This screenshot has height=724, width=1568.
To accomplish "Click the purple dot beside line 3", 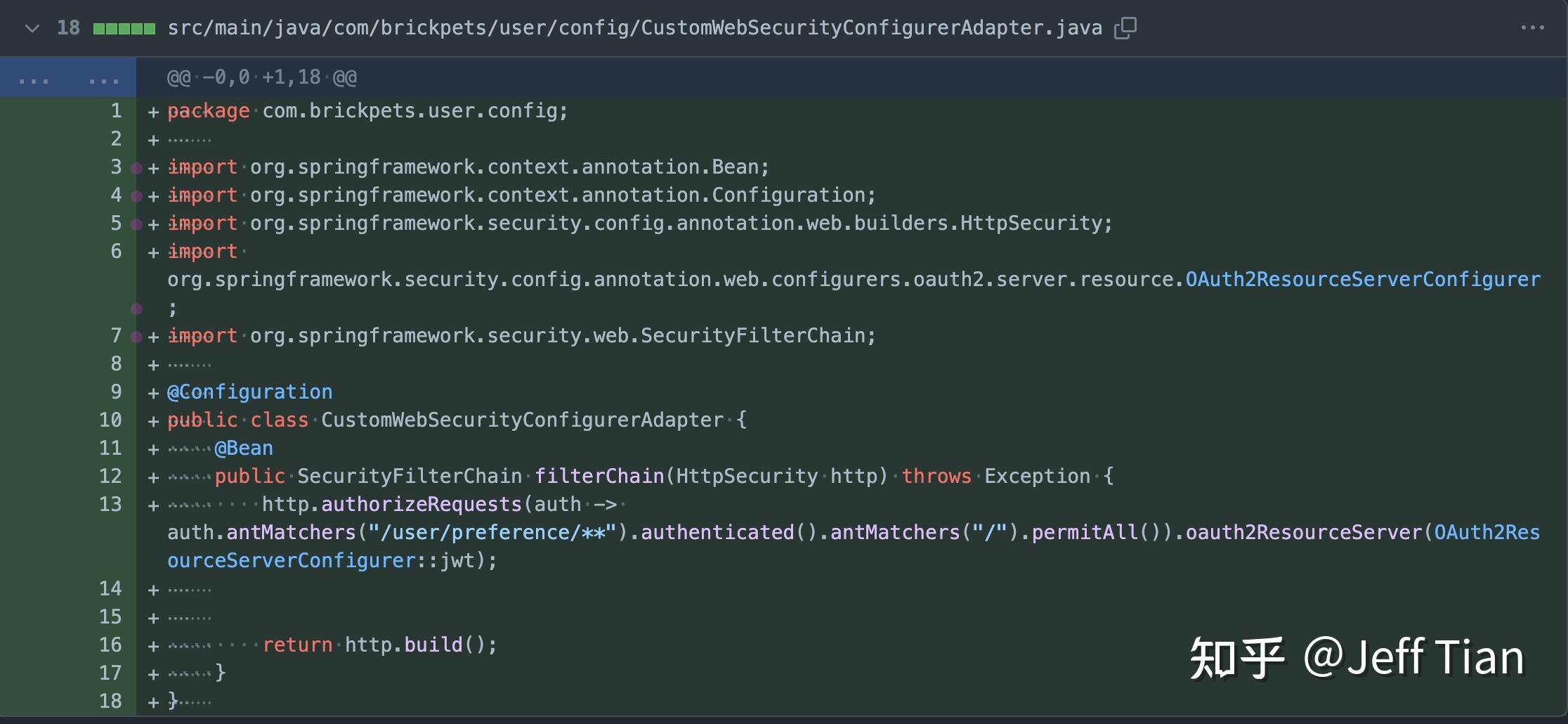I will (136, 167).
